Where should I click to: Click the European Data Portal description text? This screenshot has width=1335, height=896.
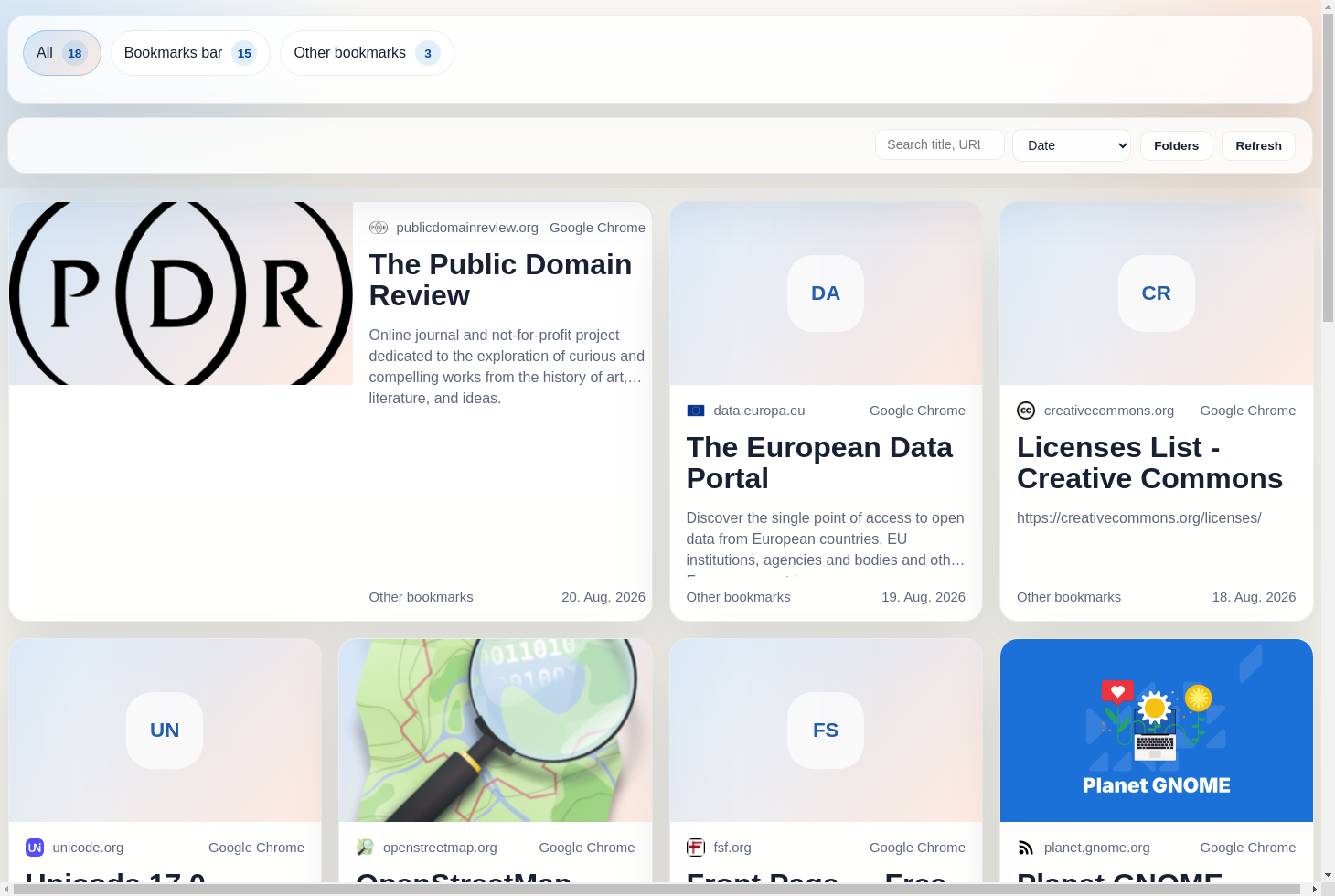826,543
